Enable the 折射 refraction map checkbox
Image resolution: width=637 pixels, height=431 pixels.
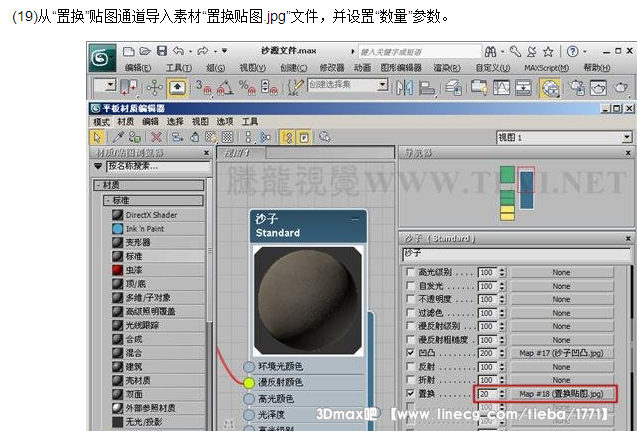411,380
